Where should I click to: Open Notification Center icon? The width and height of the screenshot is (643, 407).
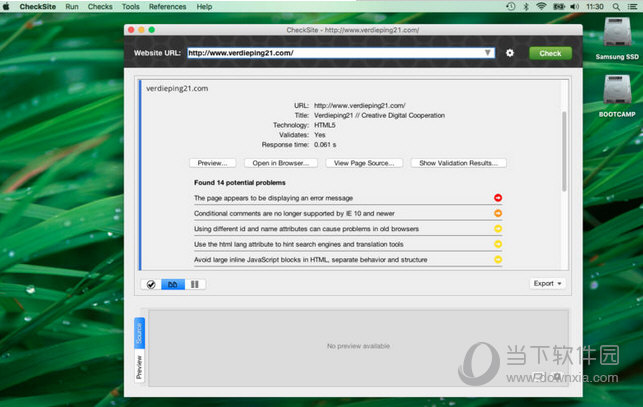point(632,7)
